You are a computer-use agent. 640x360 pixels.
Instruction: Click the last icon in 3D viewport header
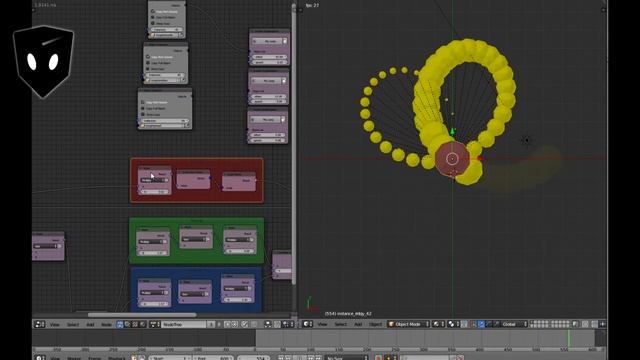coord(603,324)
